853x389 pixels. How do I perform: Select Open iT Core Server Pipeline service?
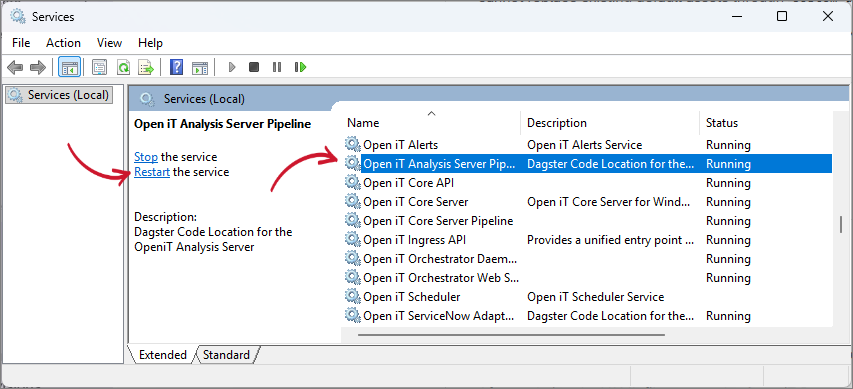[588, 221]
